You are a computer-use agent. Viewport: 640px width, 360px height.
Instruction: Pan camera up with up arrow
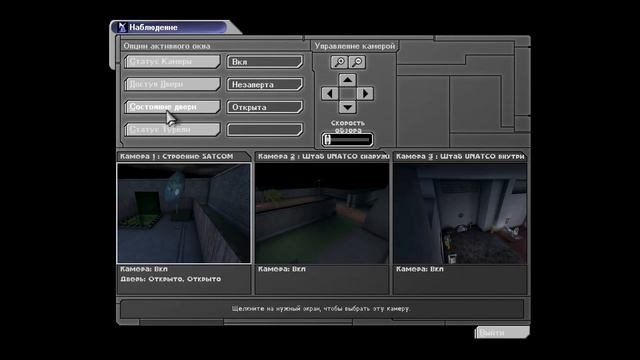coord(347,80)
